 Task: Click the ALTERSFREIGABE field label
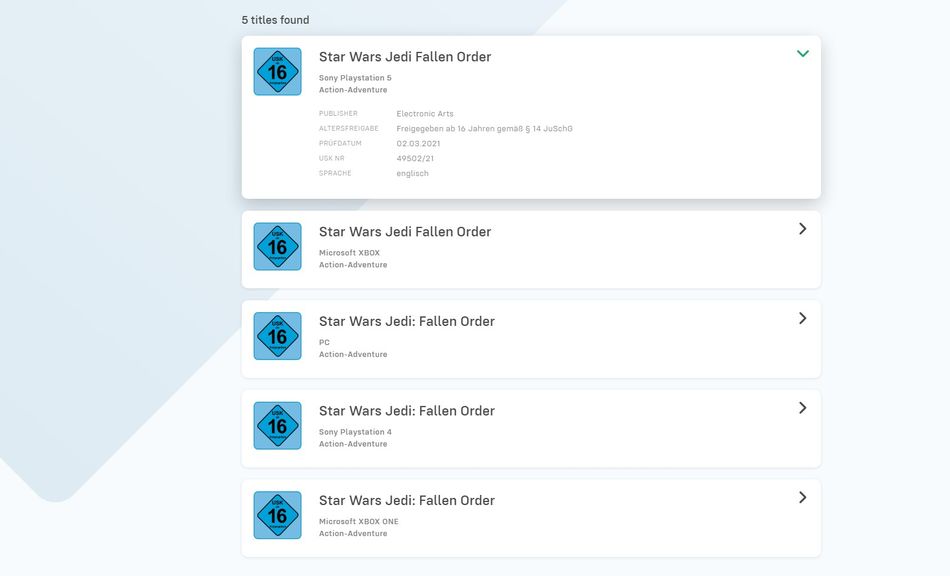tap(348, 128)
